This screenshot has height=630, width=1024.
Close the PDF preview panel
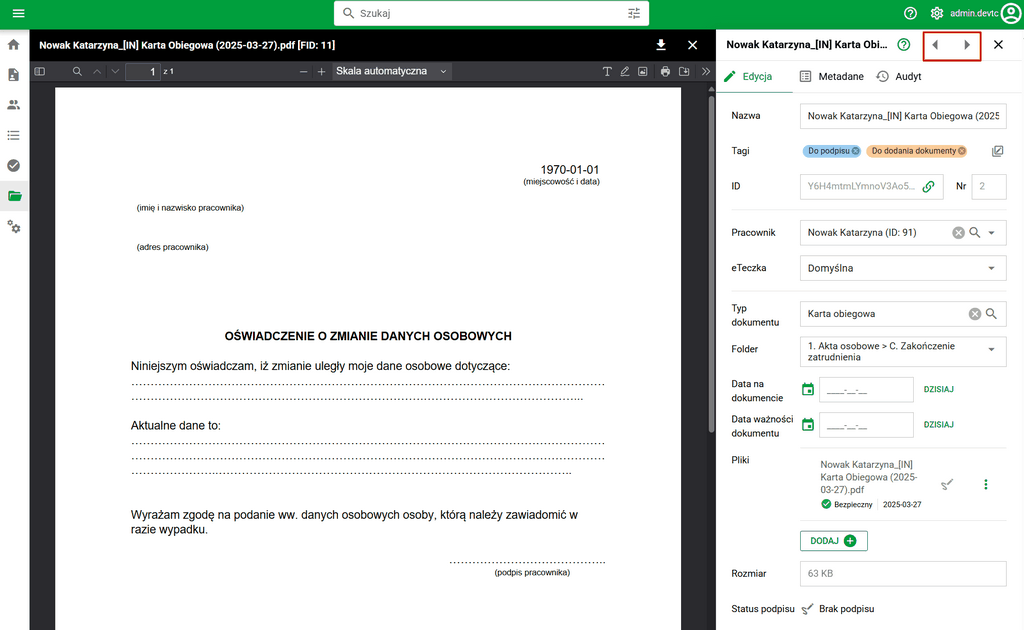(692, 45)
